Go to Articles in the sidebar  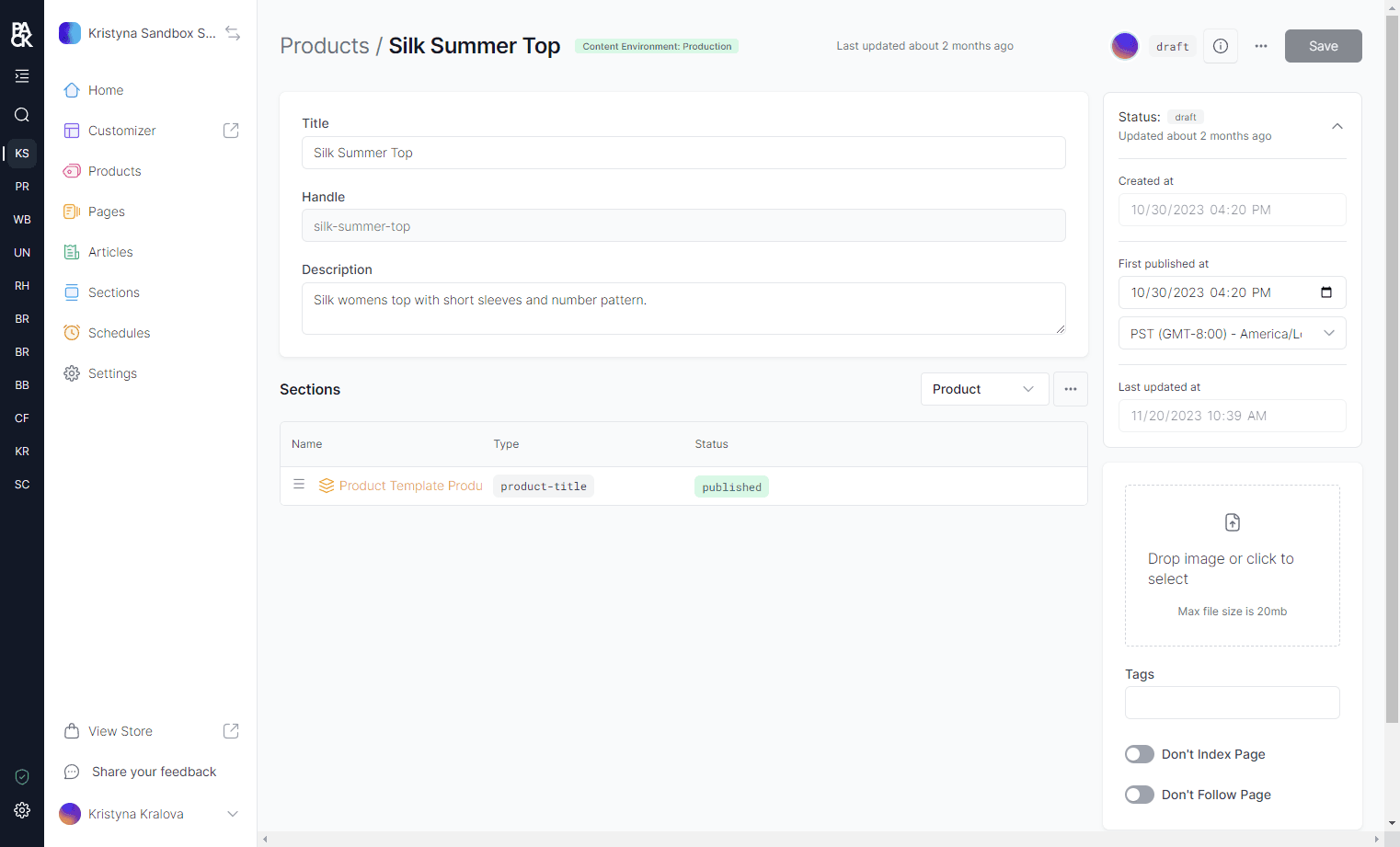110,252
